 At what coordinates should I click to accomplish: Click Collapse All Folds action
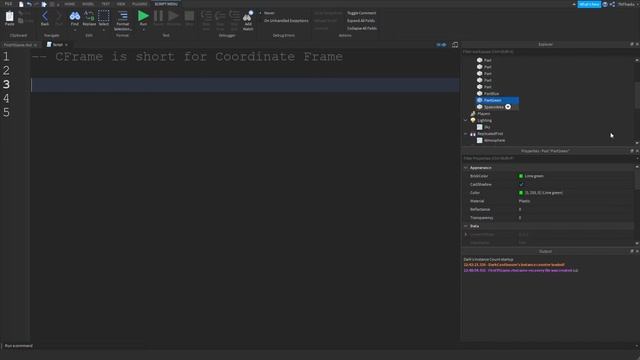[362, 28]
